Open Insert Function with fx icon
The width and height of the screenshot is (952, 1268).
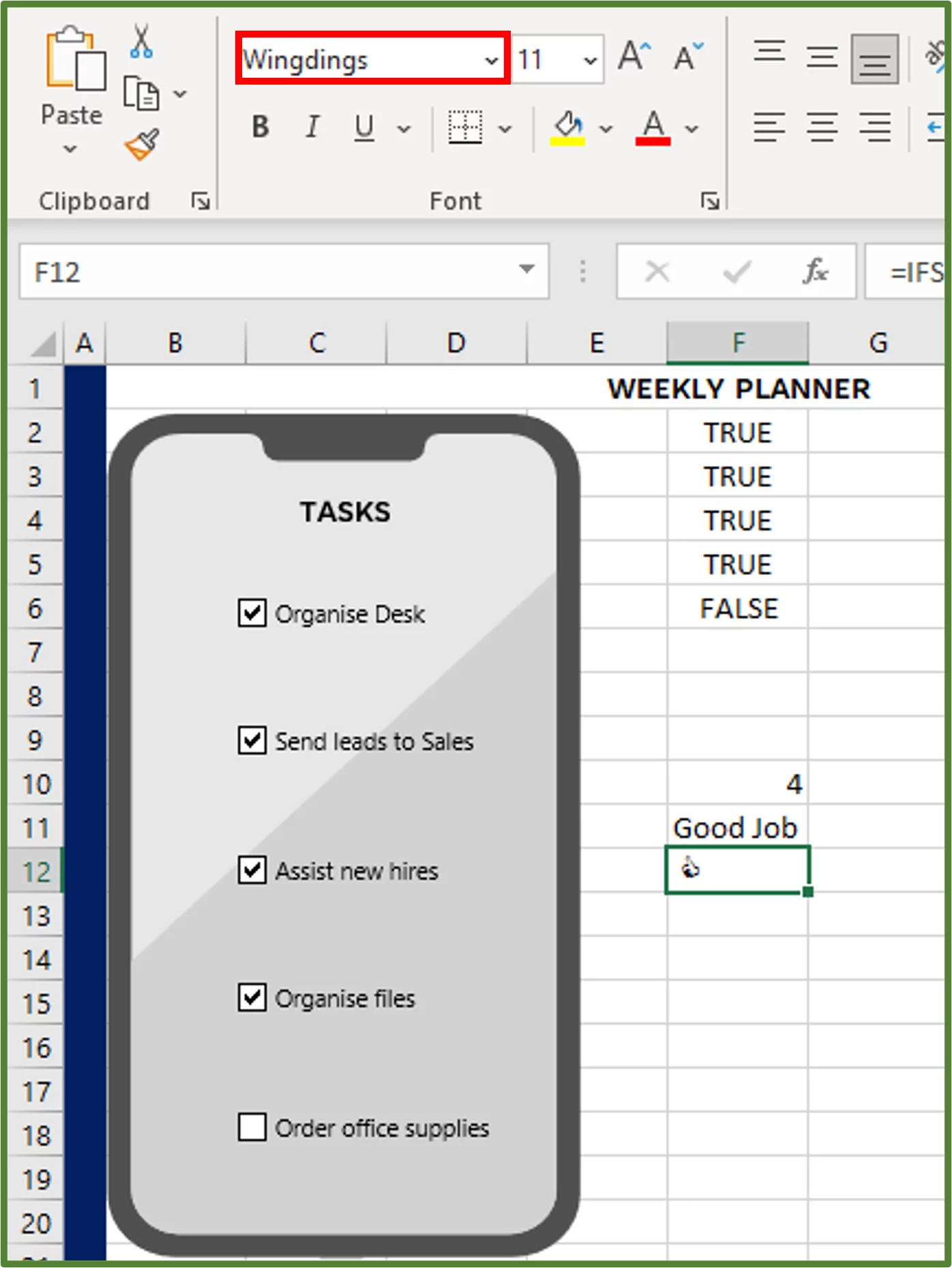(816, 271)
